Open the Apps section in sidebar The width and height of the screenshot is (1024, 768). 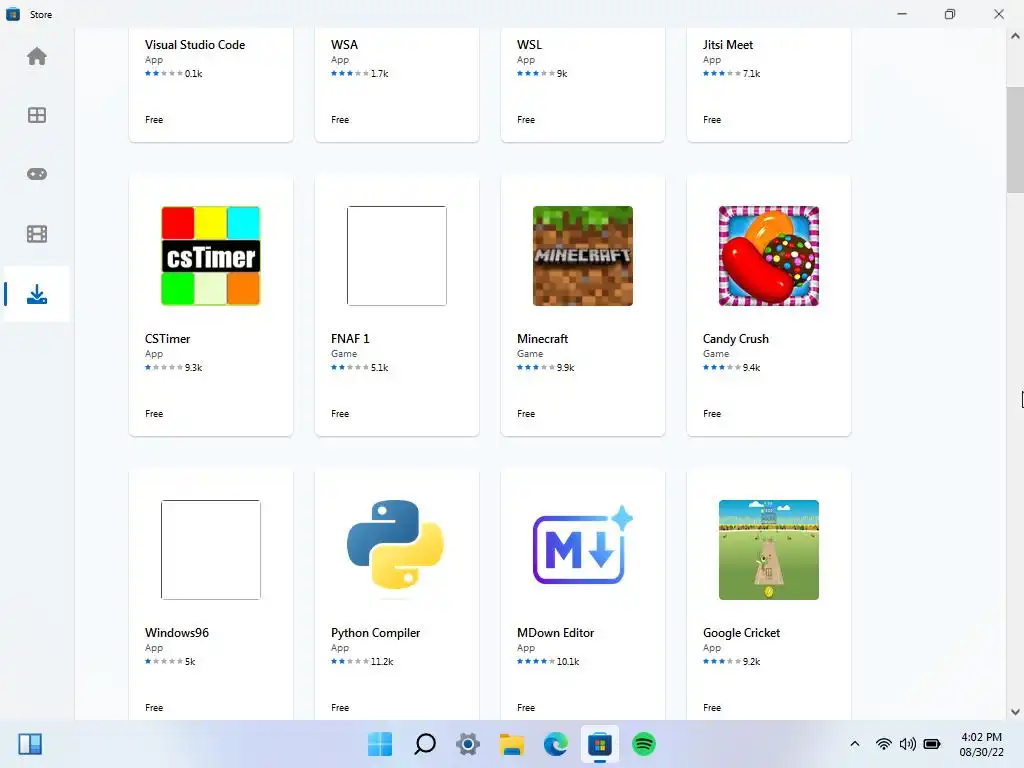(x=37, y=115)
